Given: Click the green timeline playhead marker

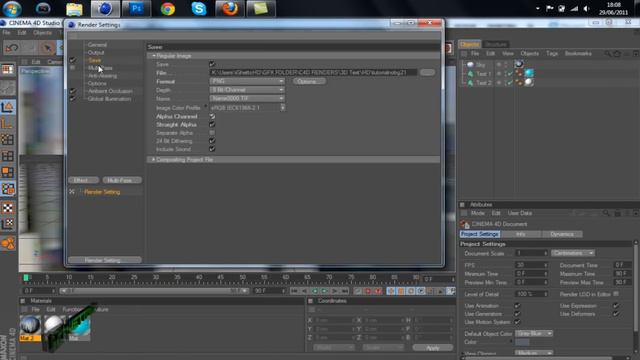Looking at the screenshot, I should [x=26, y=278].
